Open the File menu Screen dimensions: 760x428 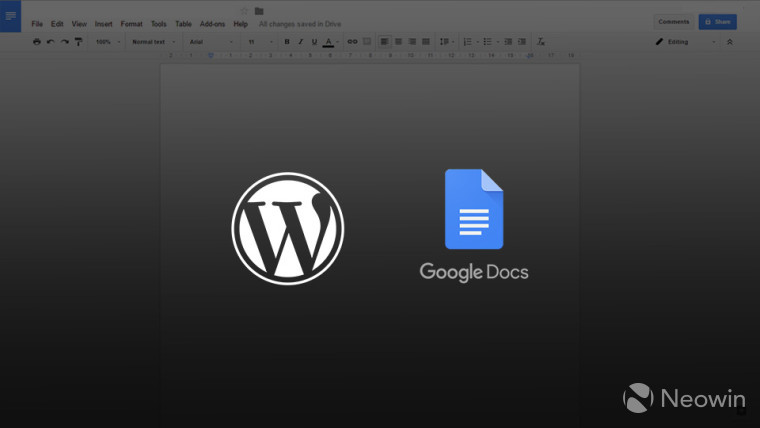[x=37, y=24]
